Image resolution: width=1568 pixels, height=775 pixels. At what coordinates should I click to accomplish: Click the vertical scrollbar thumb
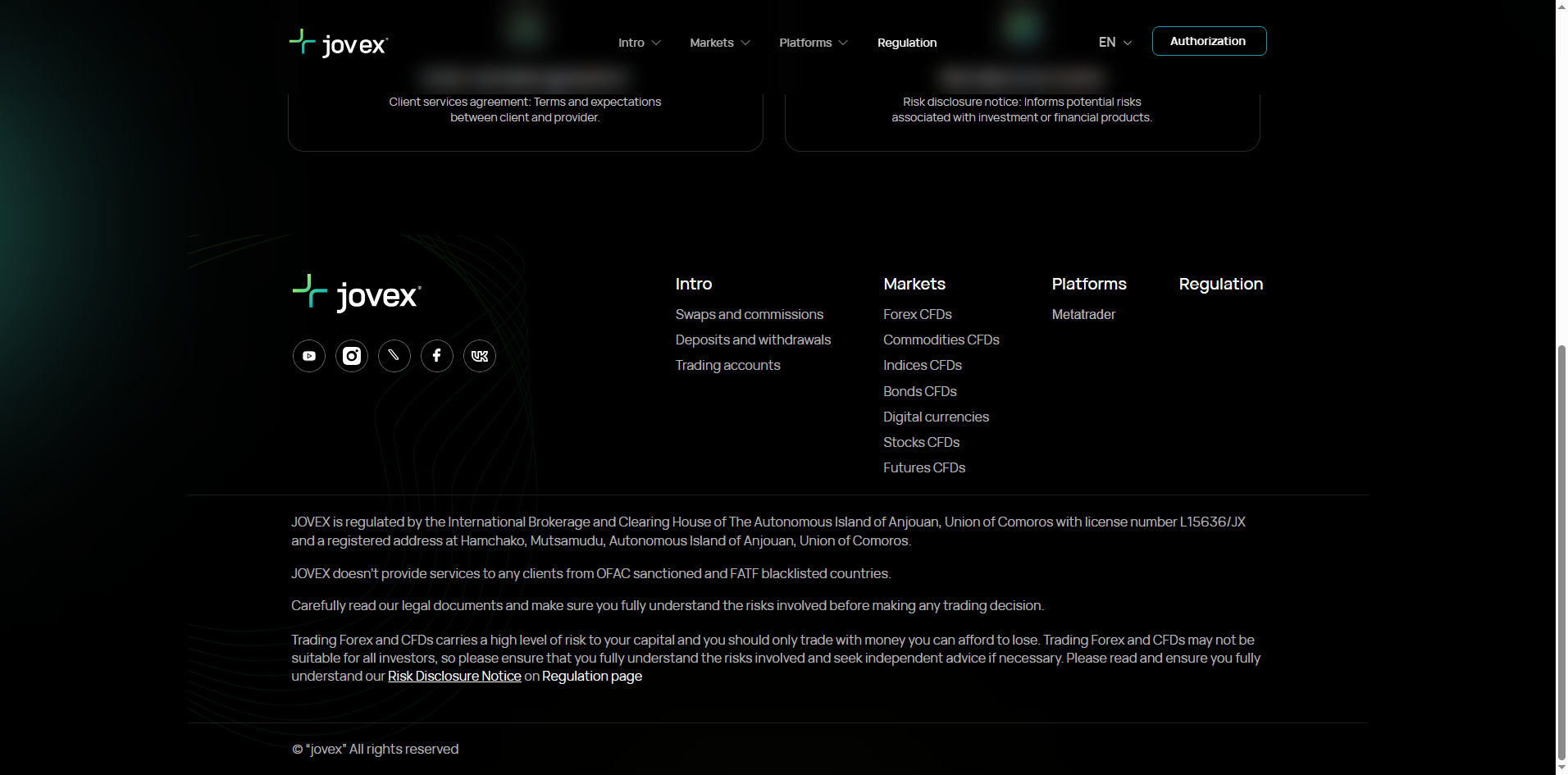point(1561,552)
